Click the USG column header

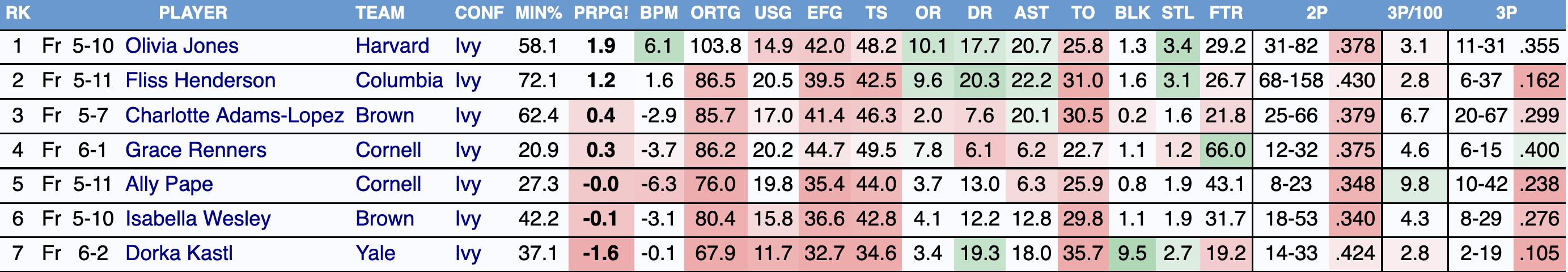click(773, 14)
